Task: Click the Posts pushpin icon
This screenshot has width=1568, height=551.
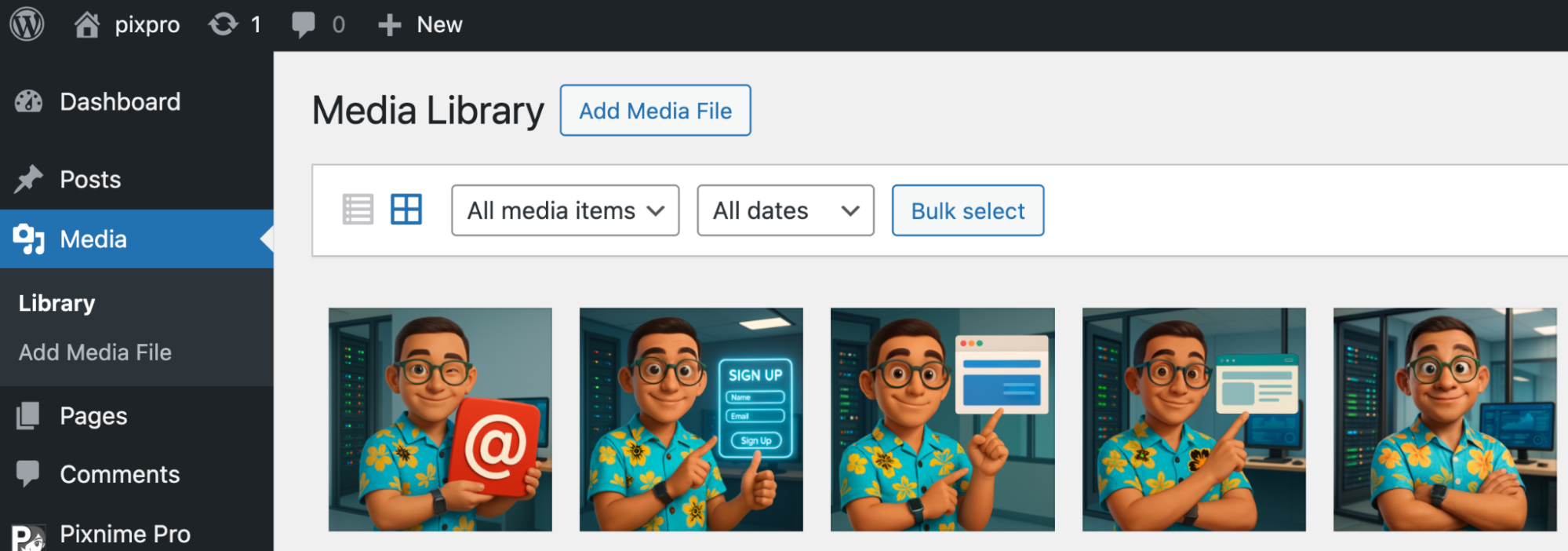Action: (29, 180)
